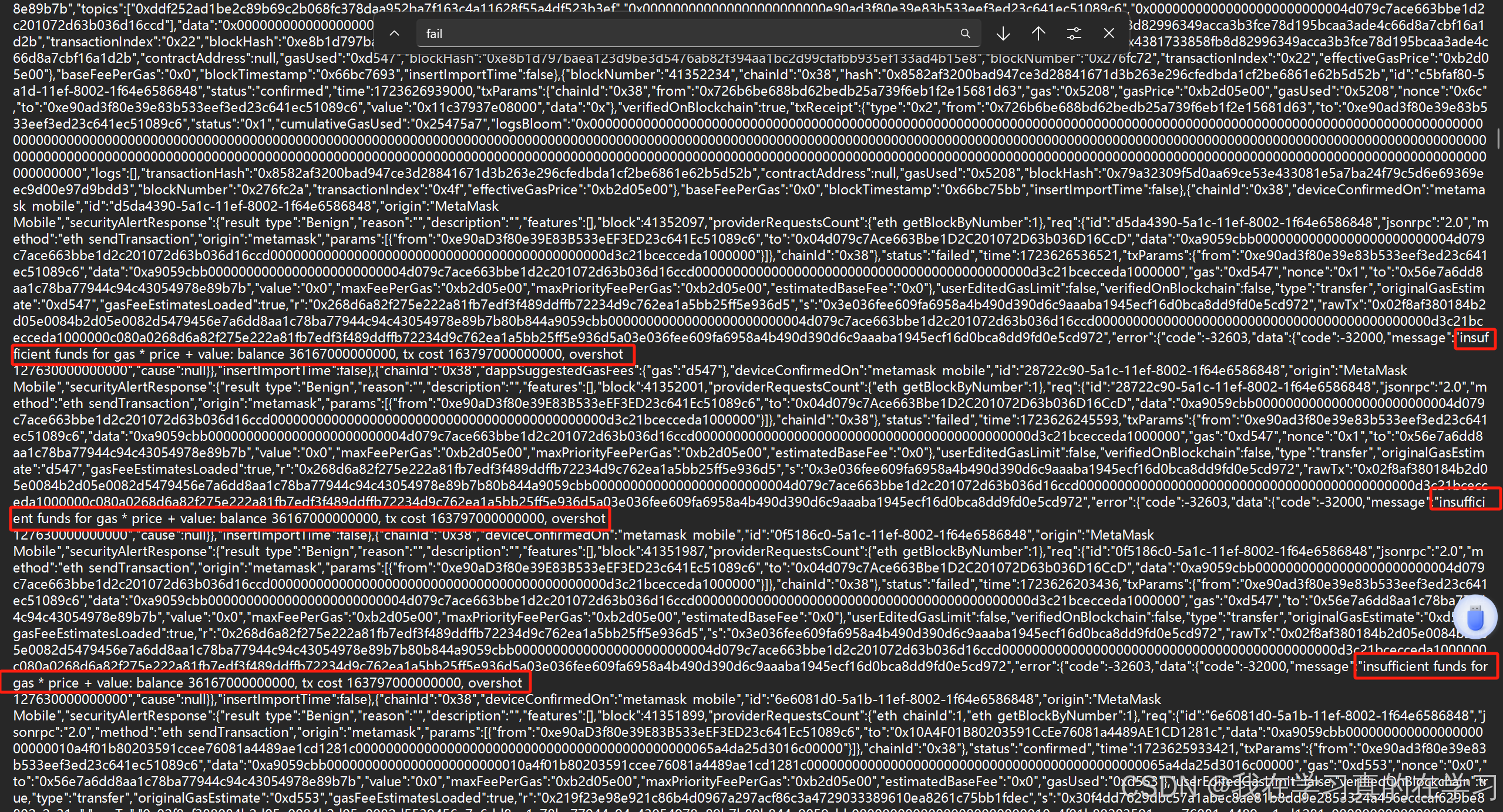Viewport: 1503px width, 812px height.
Task: Click the floating blue round icon at the right edge
Action: tap(1475, 617)
